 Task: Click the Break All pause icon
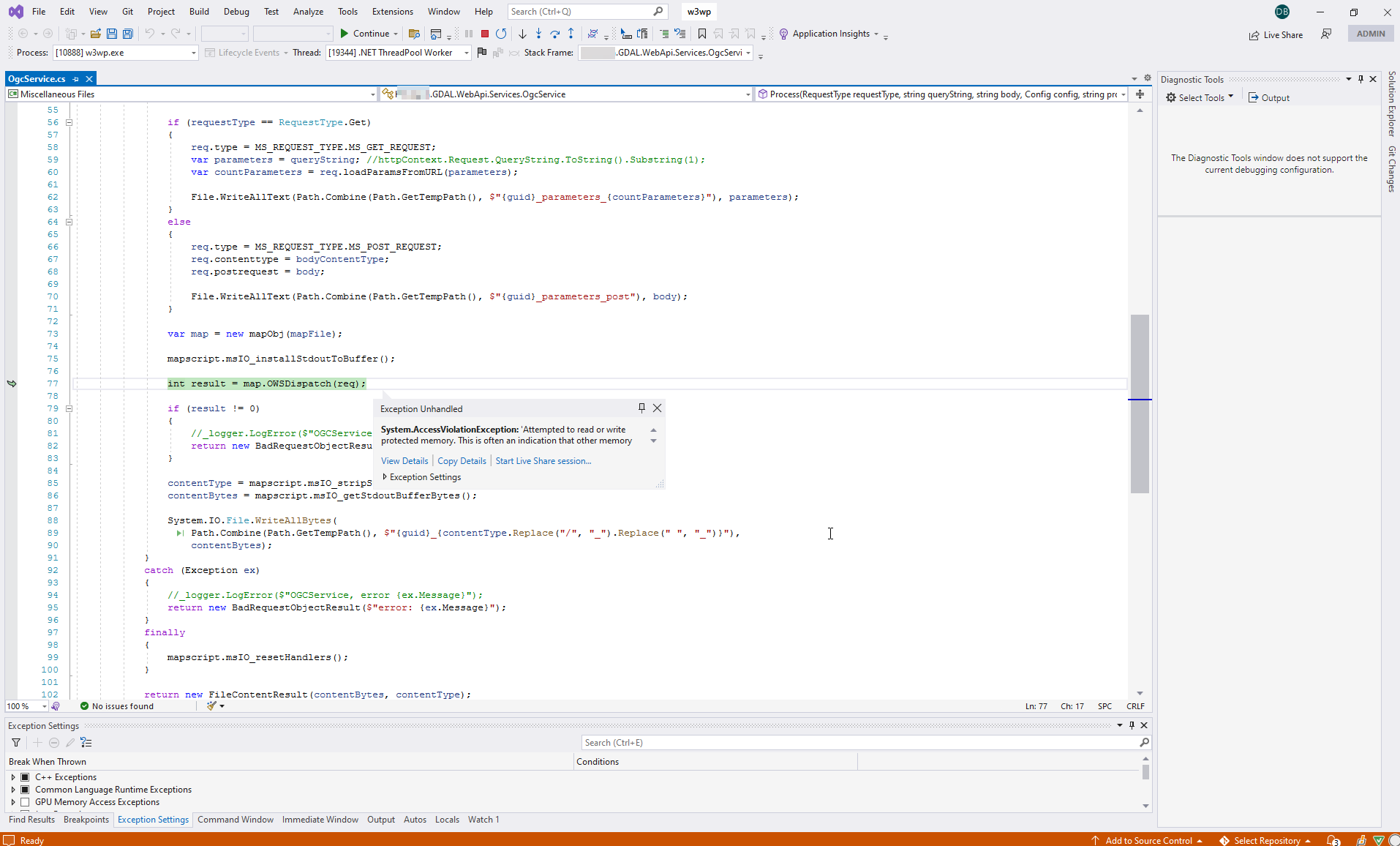pos(469,34)
